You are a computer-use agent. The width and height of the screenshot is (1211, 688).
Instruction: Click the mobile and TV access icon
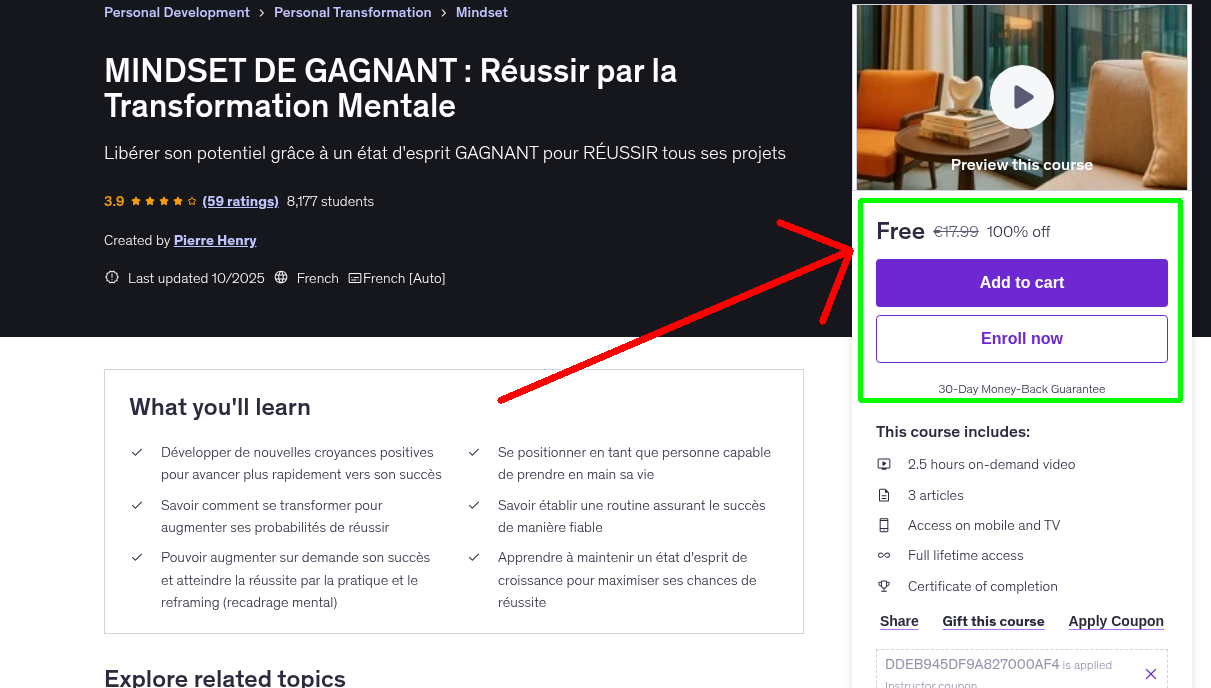pyautogui.click(x=884, y=525)
